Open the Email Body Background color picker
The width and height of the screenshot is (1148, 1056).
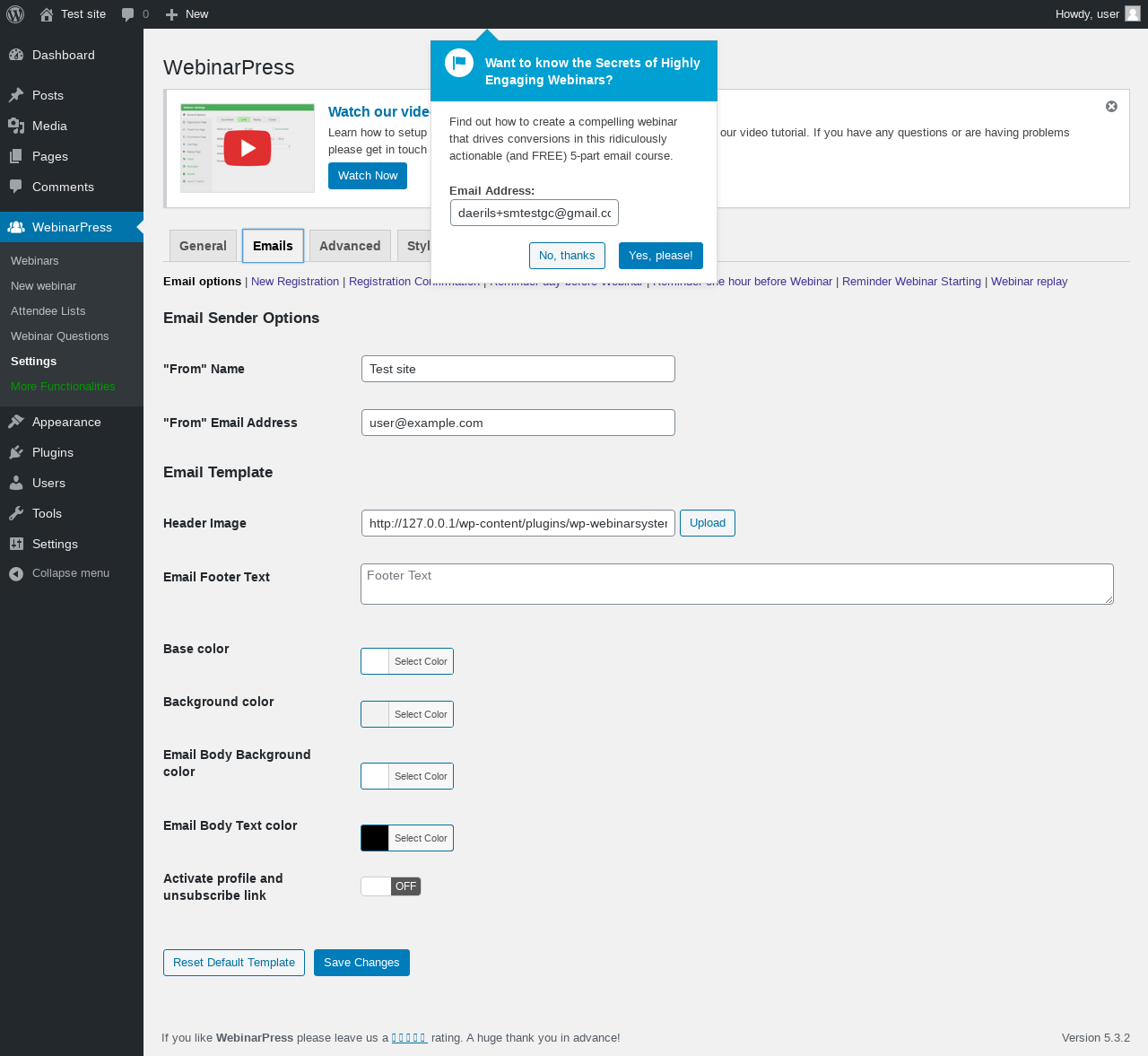click(407, 776)
